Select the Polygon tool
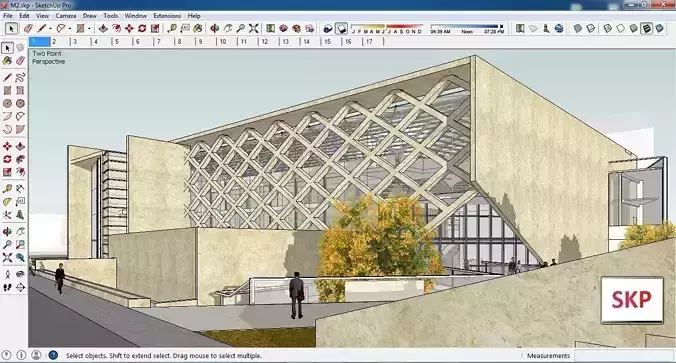This screenshot has width=676, height=363. pos(20,103)
